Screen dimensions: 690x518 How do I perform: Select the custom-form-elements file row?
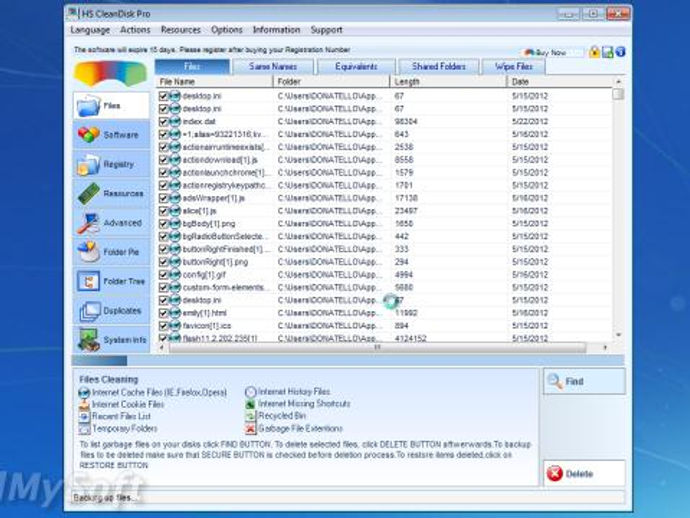click(x=384, y=287)
